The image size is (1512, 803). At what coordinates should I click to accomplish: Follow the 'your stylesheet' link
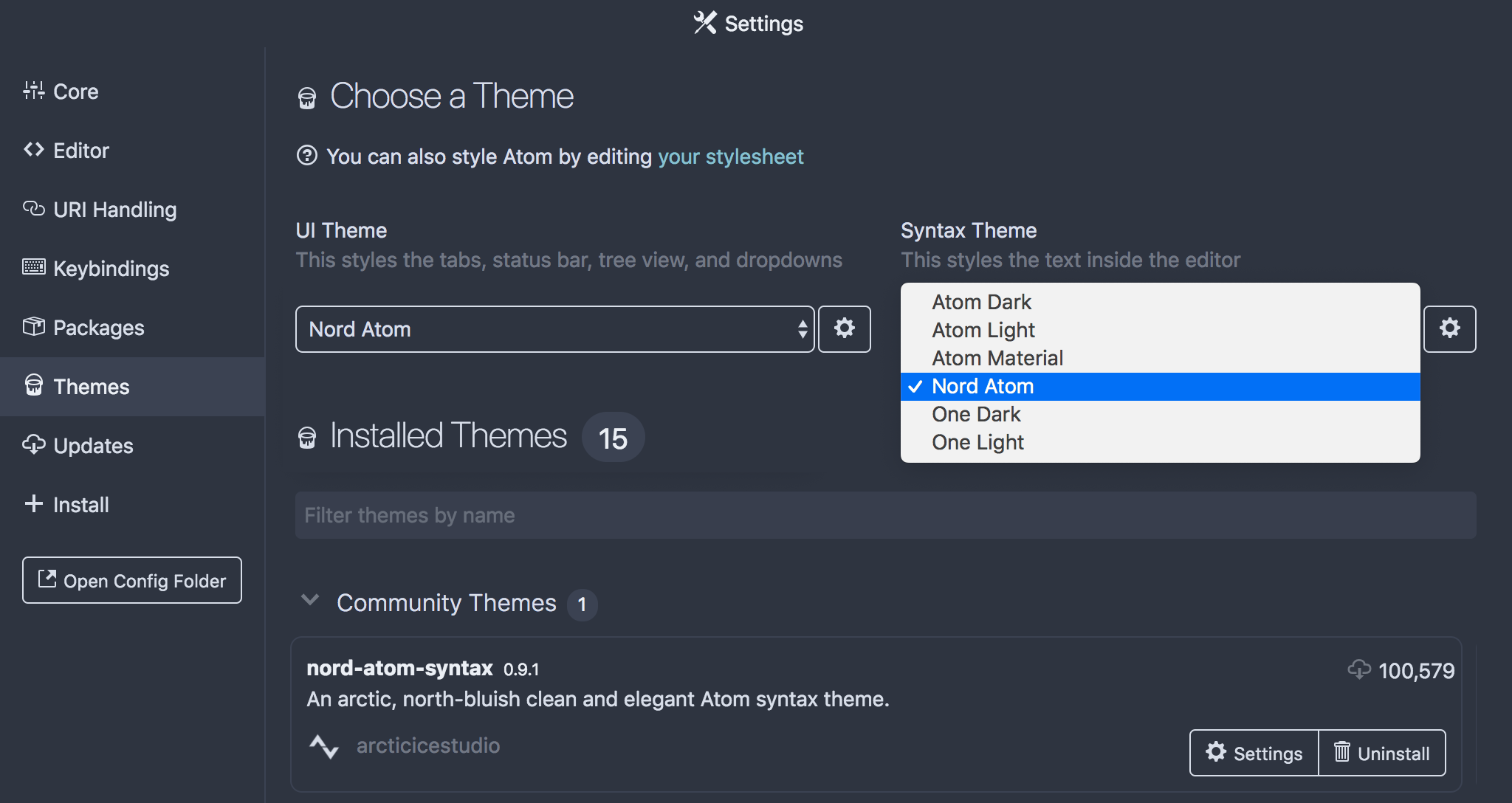click(x=730, y=156)
